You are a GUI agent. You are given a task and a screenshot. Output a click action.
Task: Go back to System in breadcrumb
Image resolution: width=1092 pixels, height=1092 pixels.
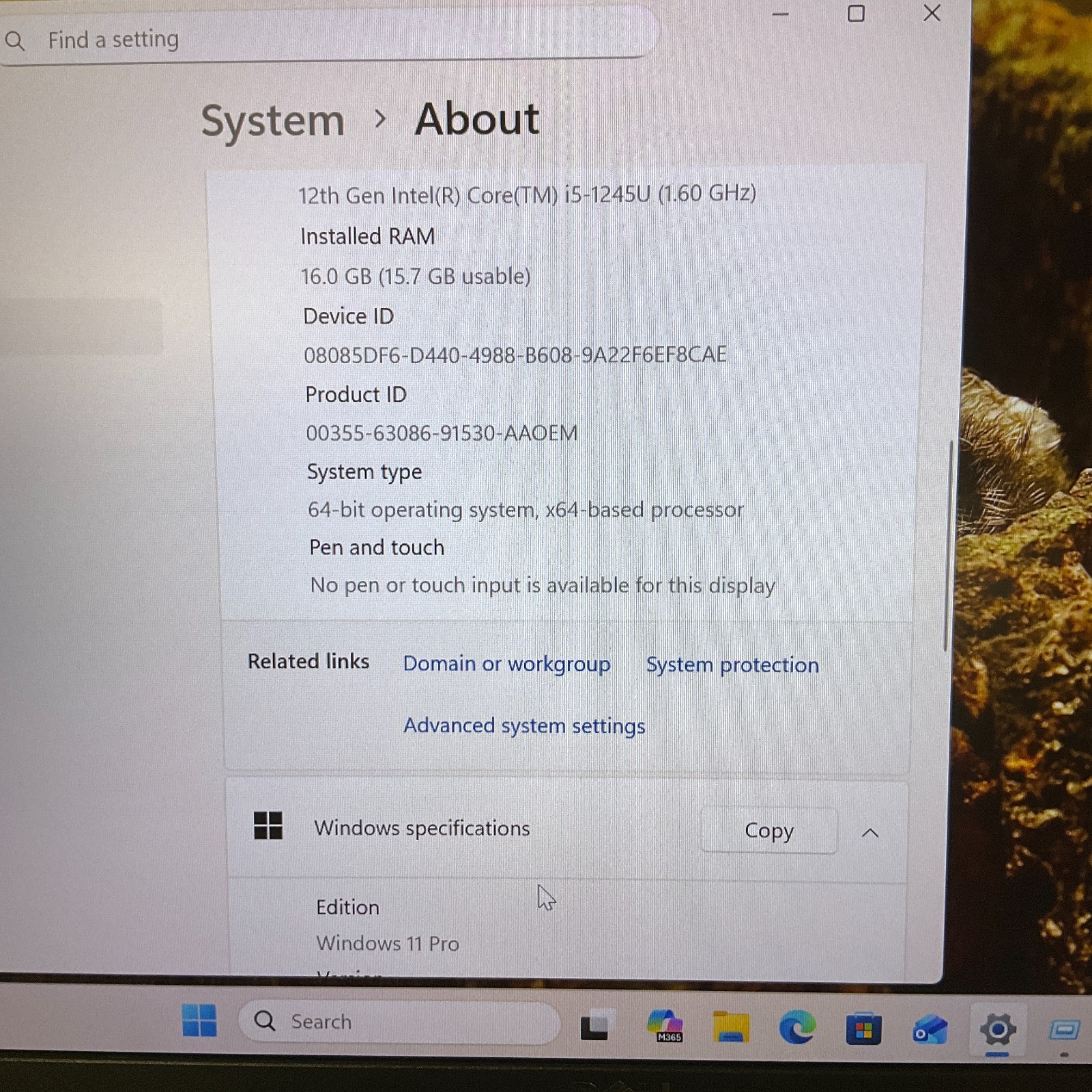coord(273,121)
